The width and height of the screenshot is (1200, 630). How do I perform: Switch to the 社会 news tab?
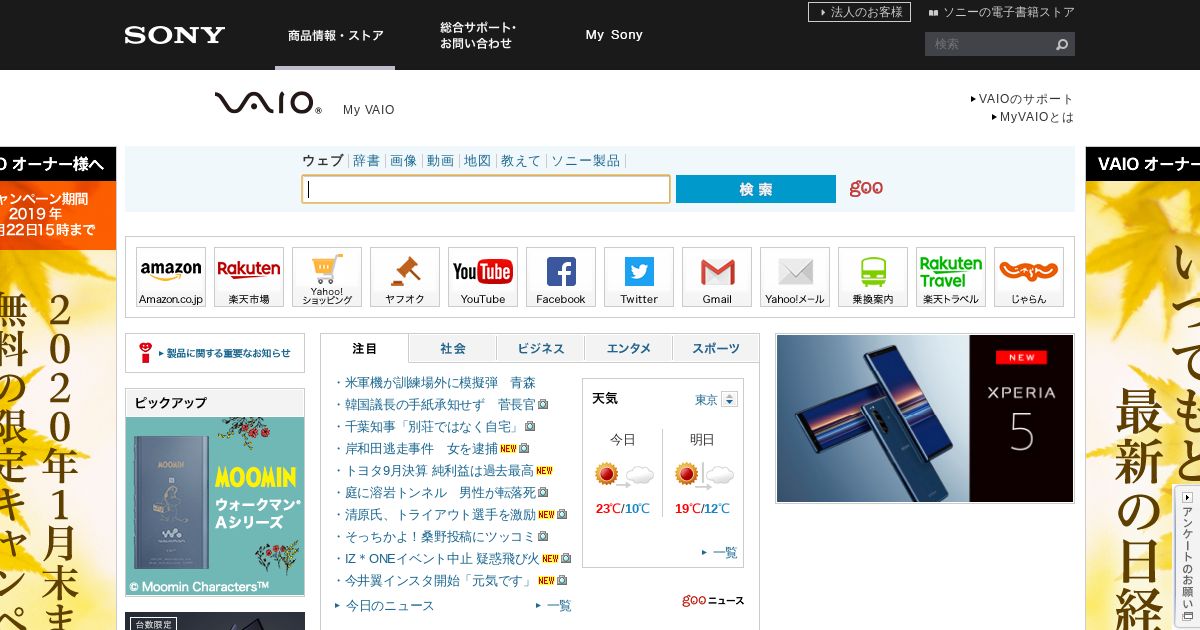453,348
